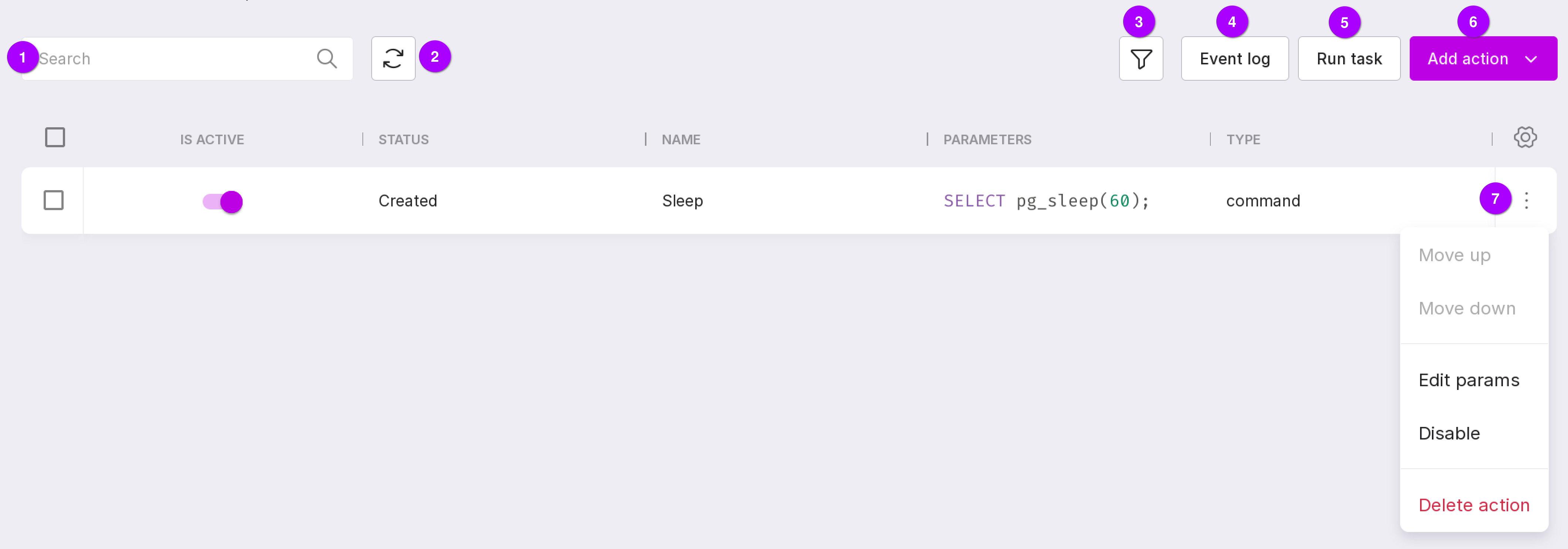Image resolution: width=1568 pixels, height=549 pixels.
Task: Select the Sleep row checkbox
Action: [54, 200]
